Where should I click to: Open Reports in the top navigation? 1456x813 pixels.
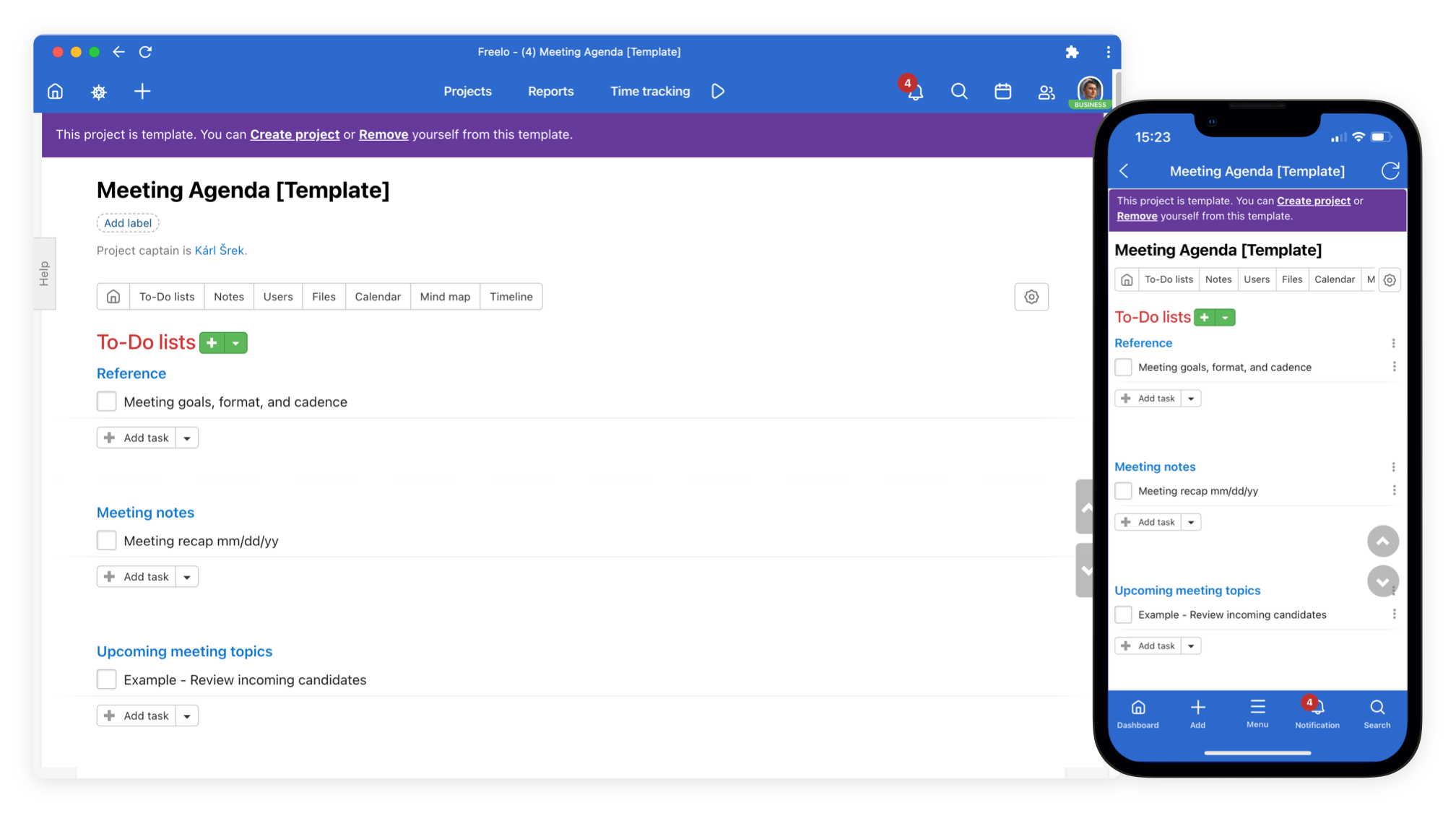point(550,92)
